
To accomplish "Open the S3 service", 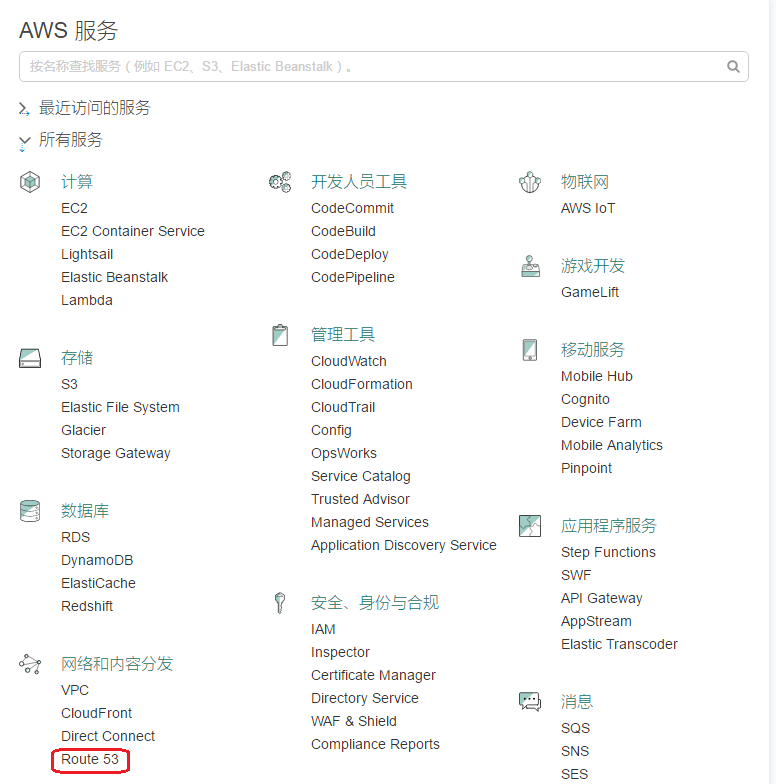I will 69,384.
